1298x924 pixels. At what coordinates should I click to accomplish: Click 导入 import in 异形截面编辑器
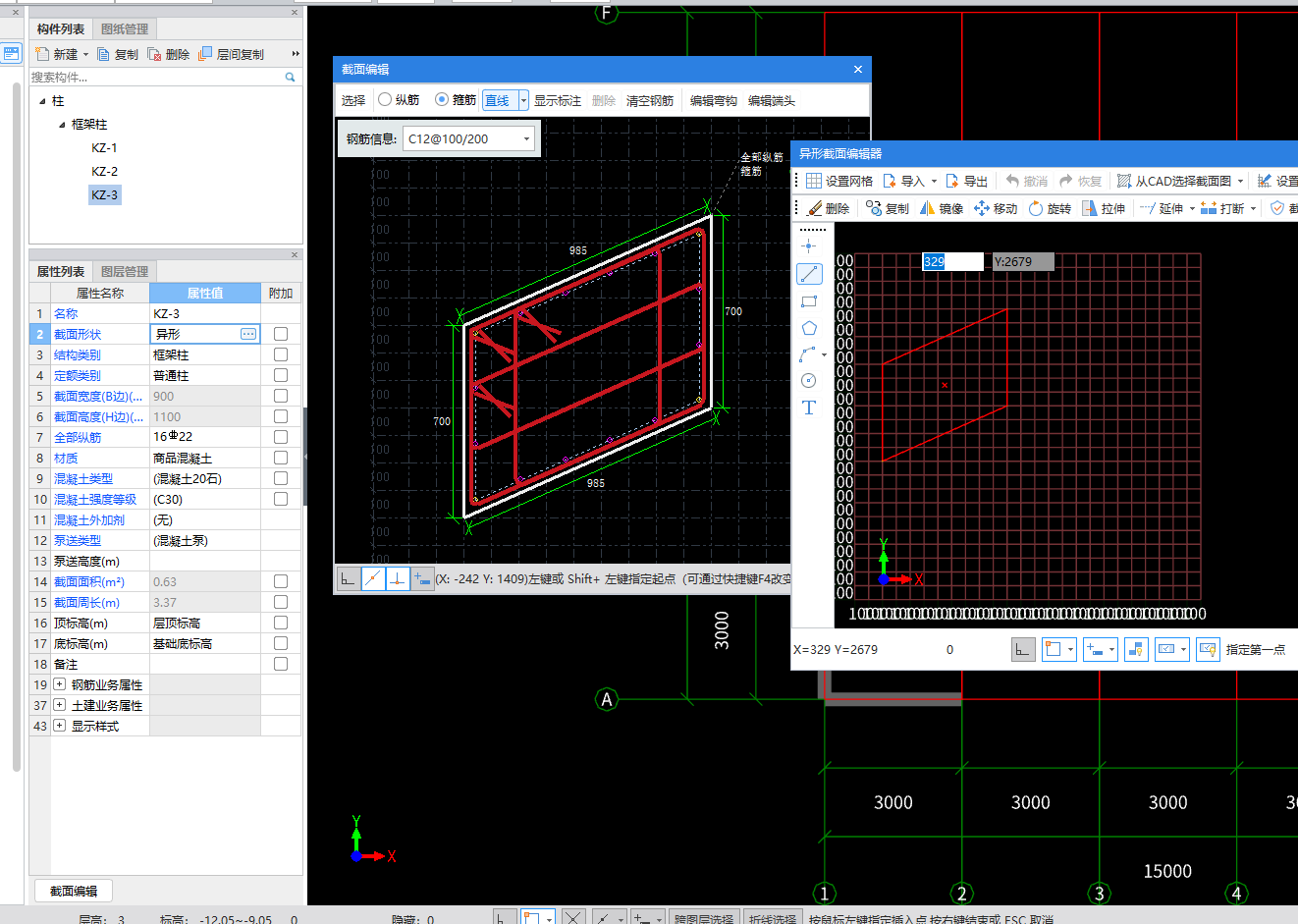(904, 181)
